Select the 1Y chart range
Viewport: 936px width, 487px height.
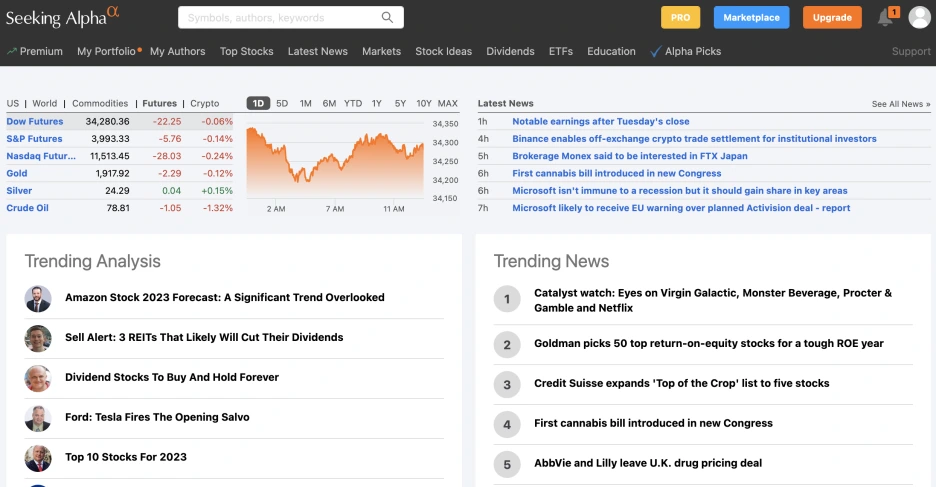(x=377, y=103)
